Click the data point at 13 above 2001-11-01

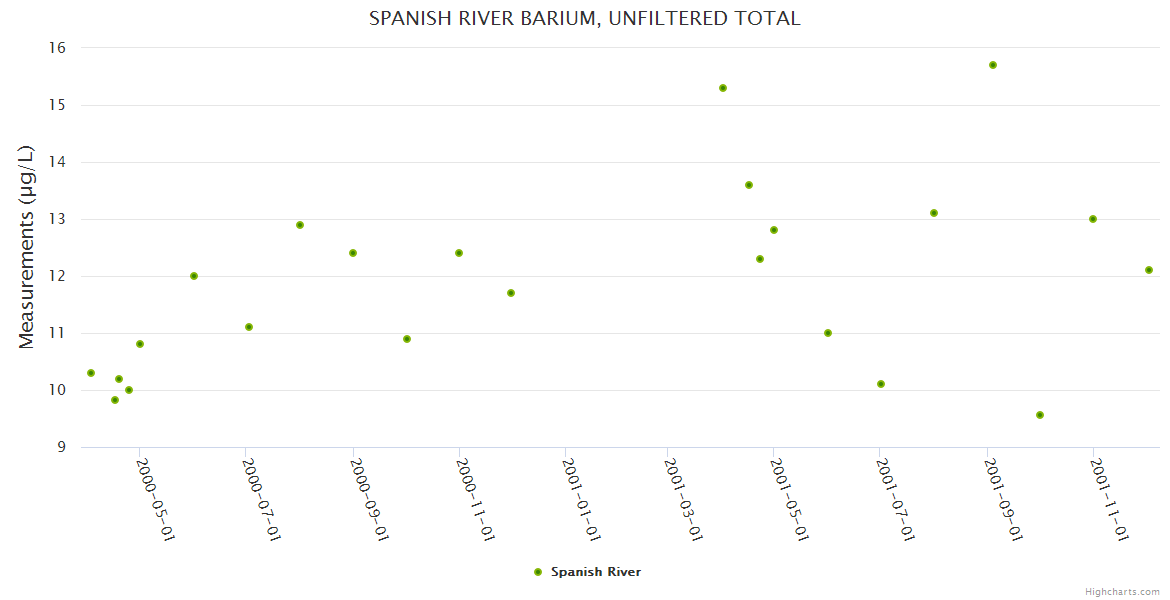[x=1093, y=219]
